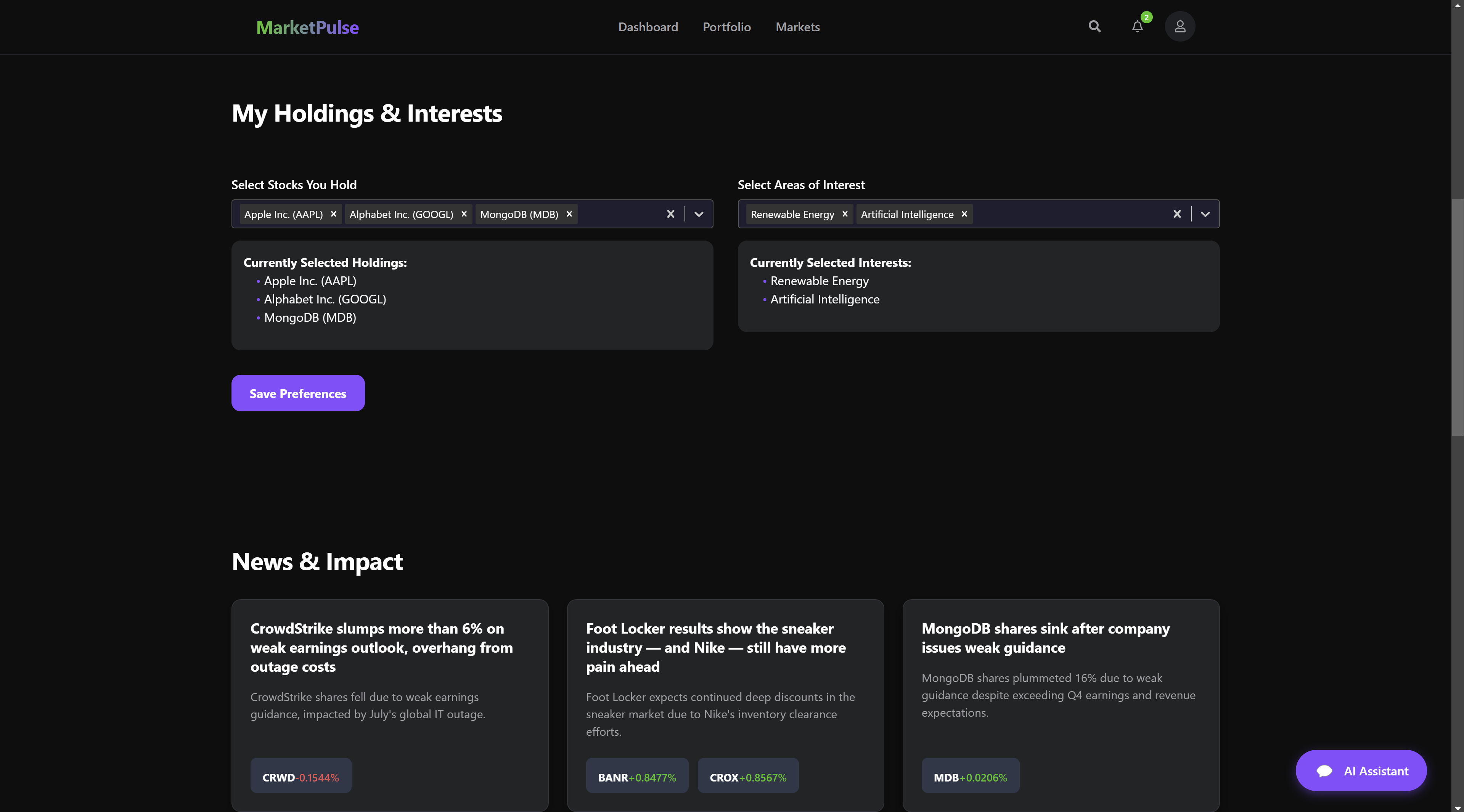
Task: Go to Dashboard nav item
Action: 648,27
